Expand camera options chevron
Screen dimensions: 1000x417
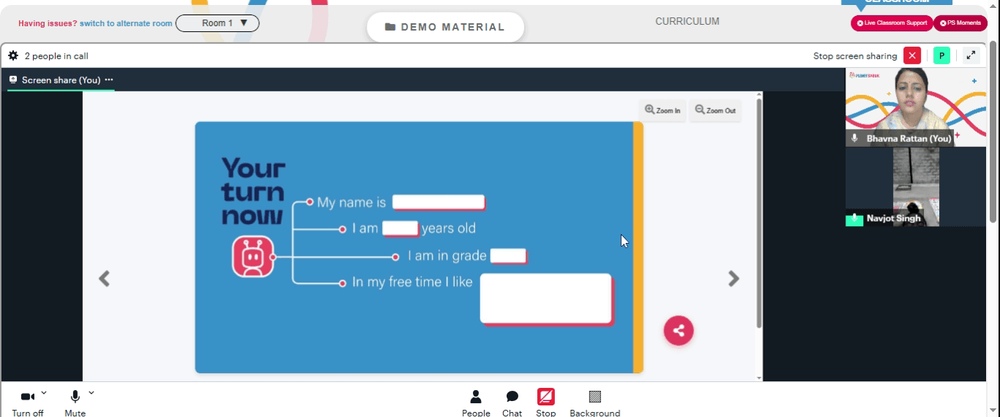click(43, 393)
